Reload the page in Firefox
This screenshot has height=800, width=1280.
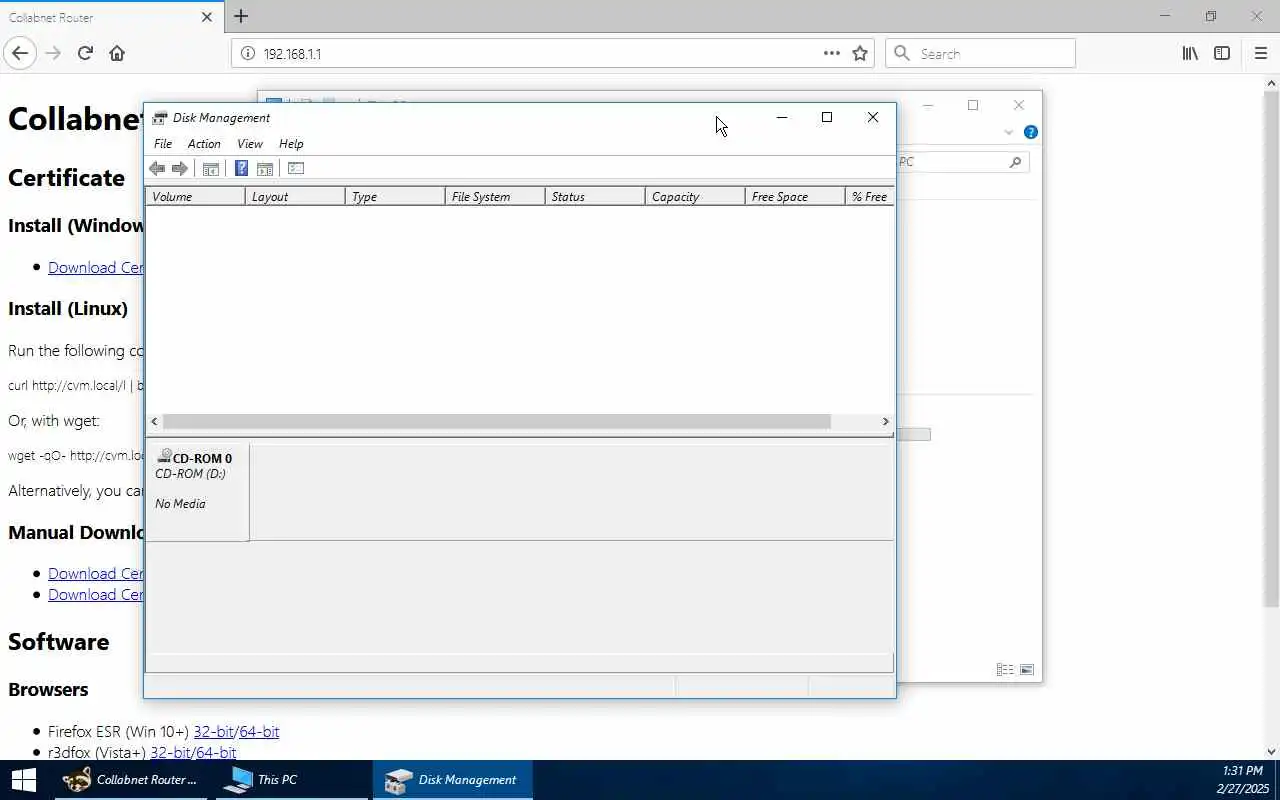click(85, 53)
